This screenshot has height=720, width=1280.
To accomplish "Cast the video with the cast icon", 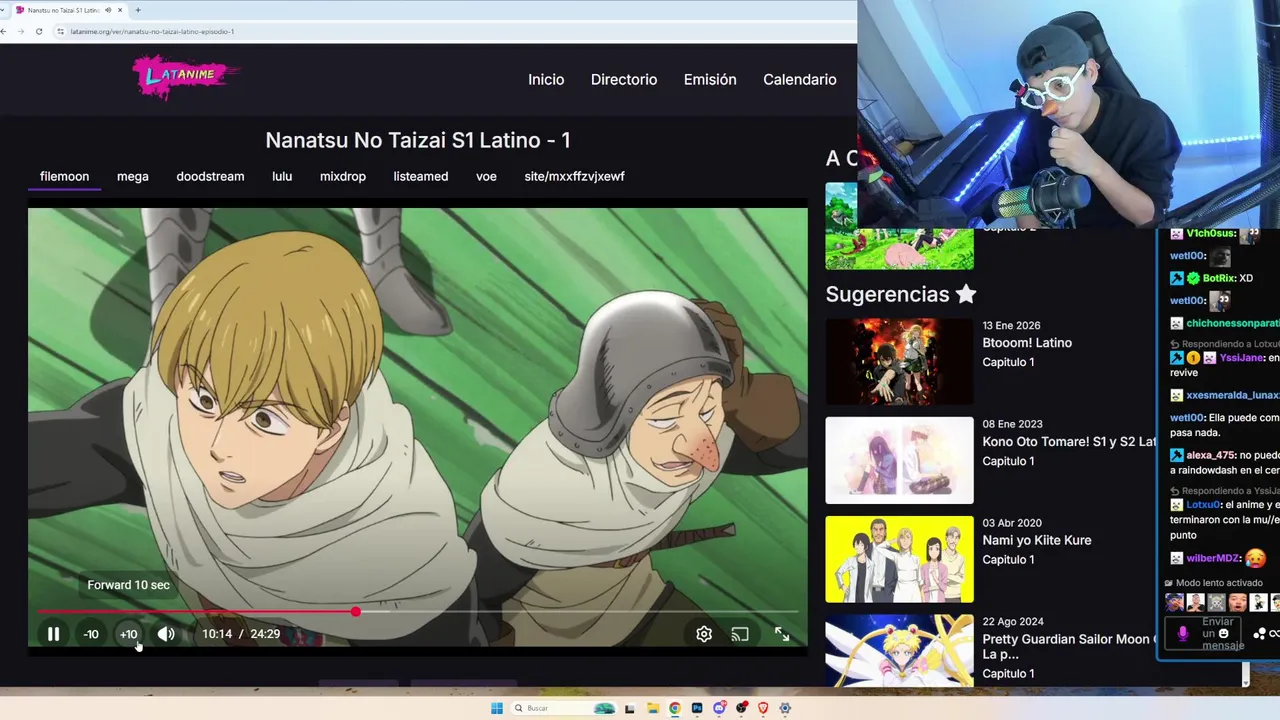I will 740,634.
